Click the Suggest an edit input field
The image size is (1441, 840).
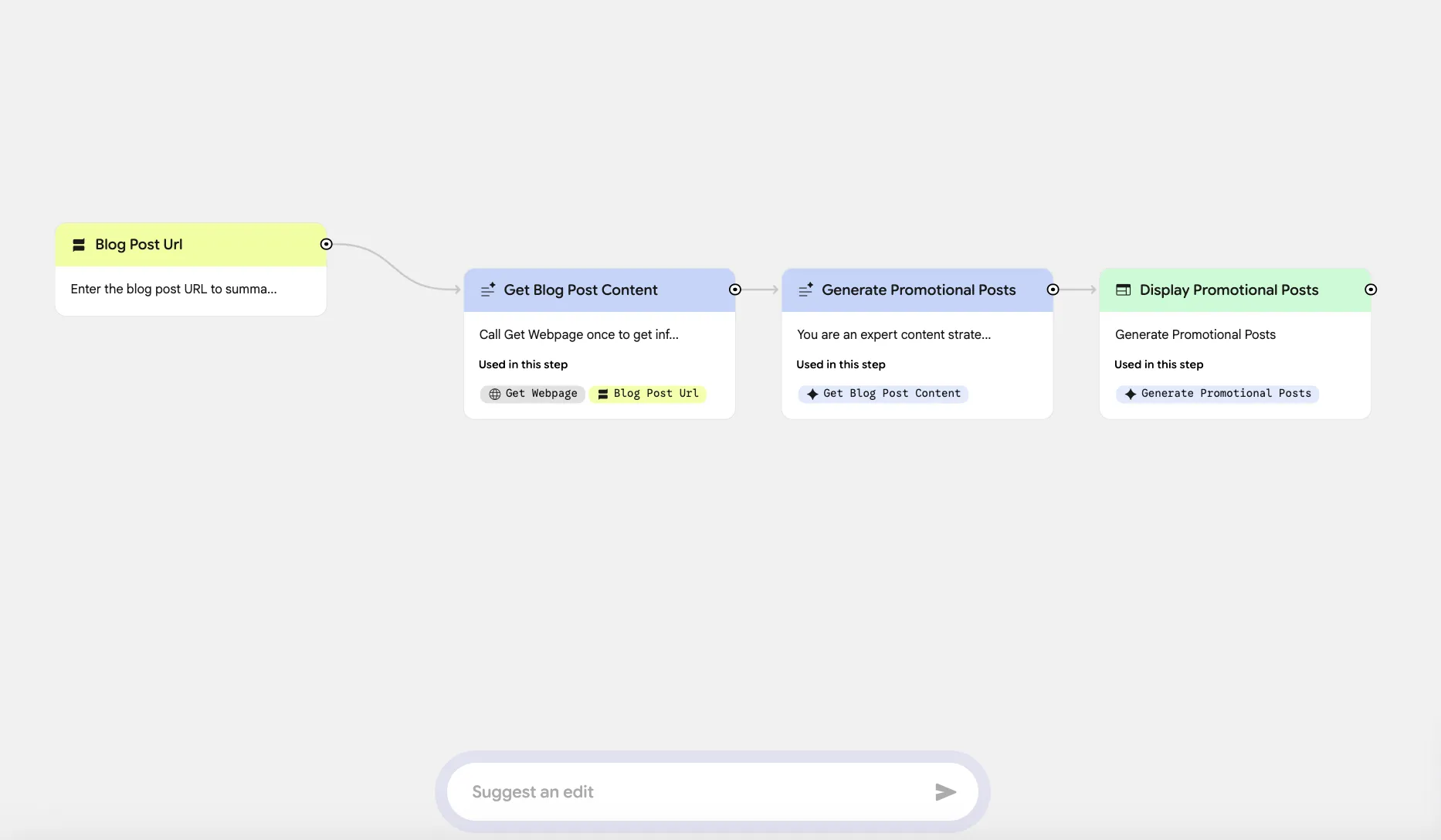coord(687,791)
